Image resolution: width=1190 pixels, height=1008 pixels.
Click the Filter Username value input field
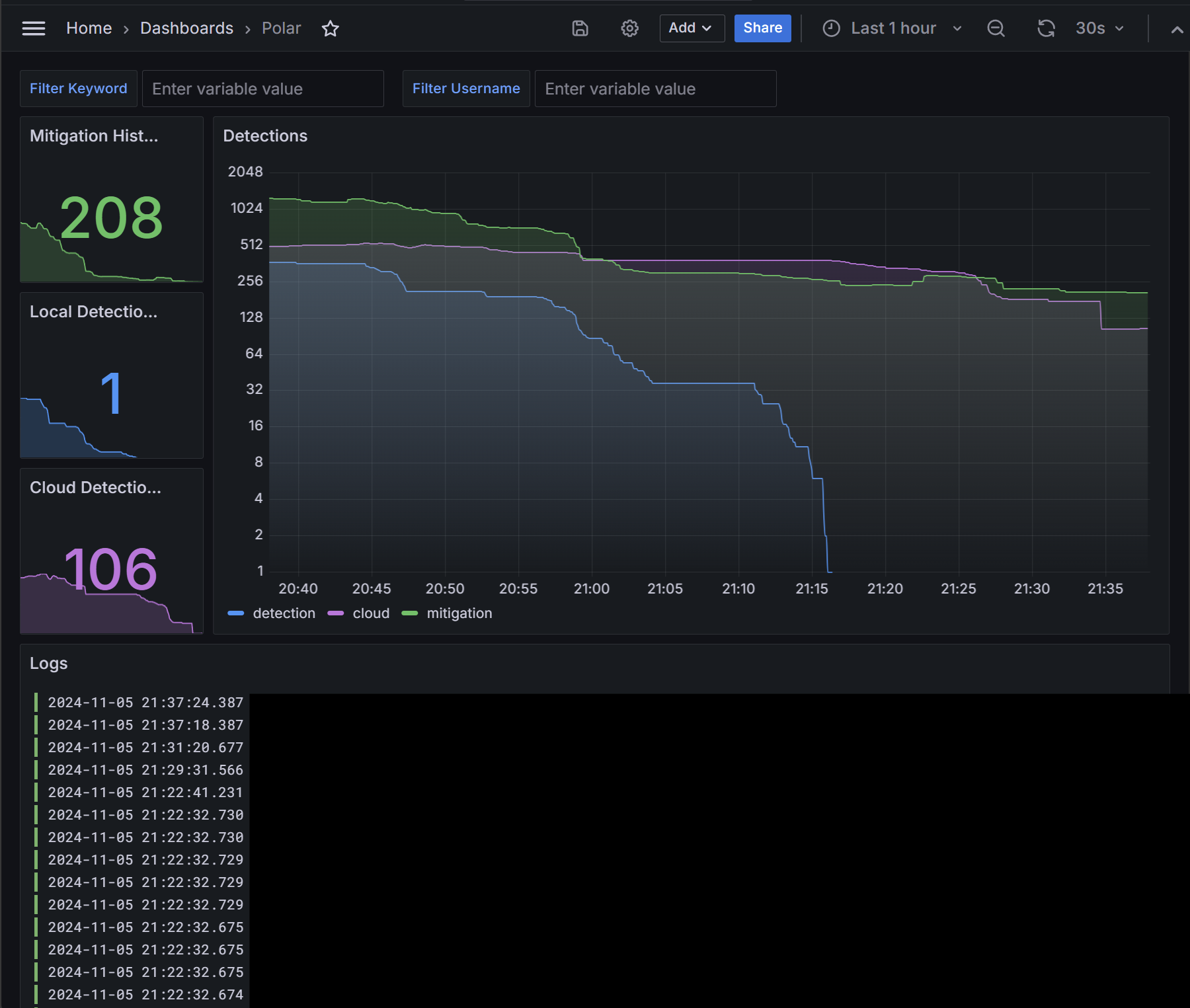coord(655,88)
